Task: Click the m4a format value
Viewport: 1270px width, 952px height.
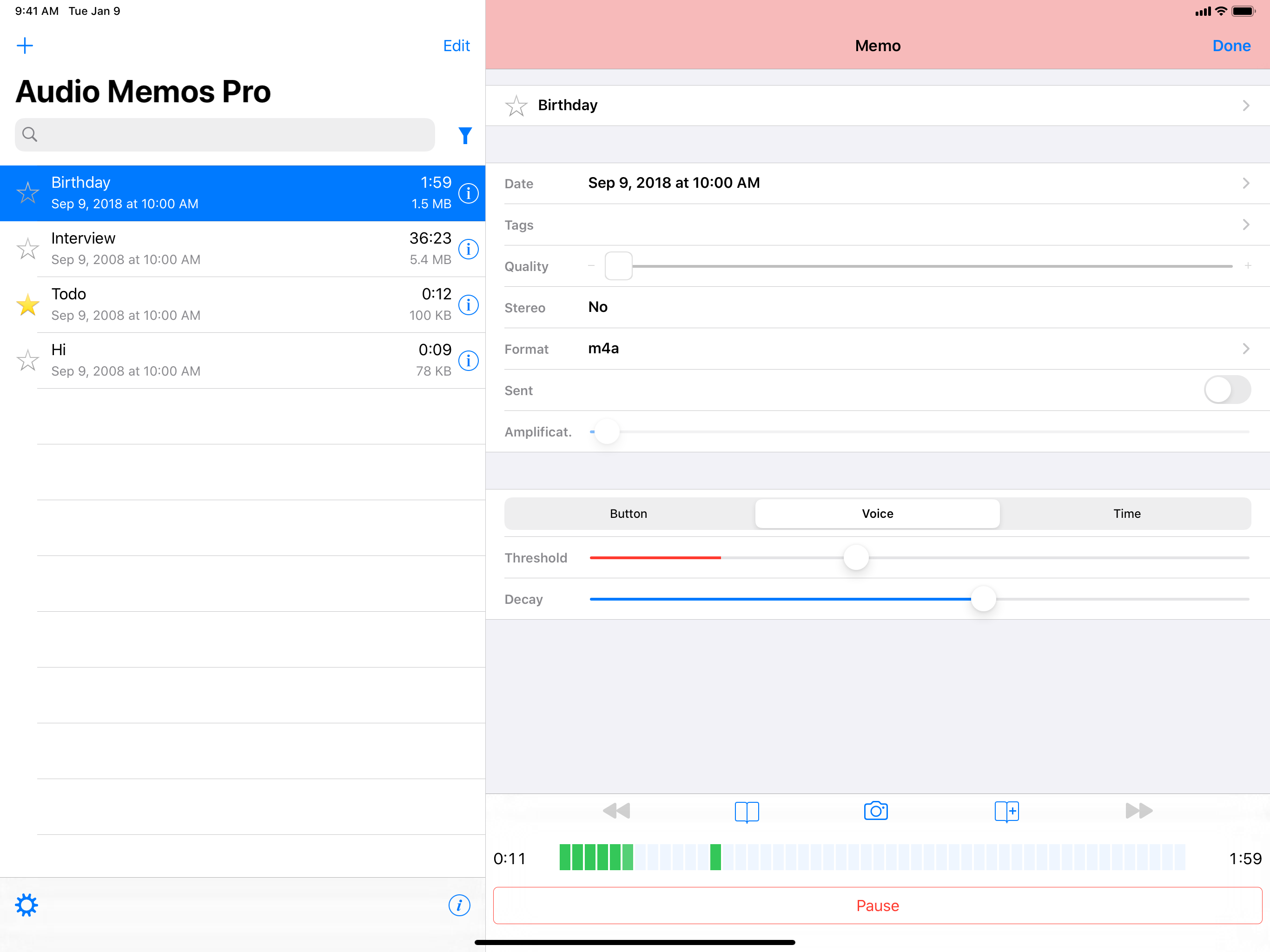Action: click(603, 349)
